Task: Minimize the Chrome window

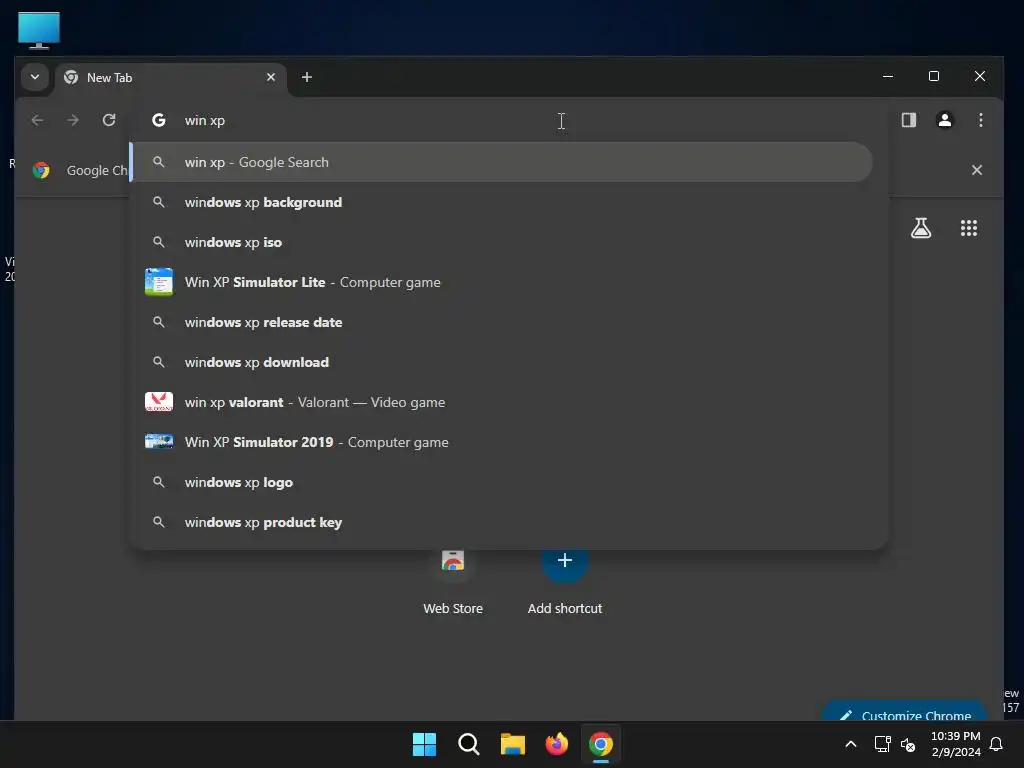Action: (x=888, y=76)
